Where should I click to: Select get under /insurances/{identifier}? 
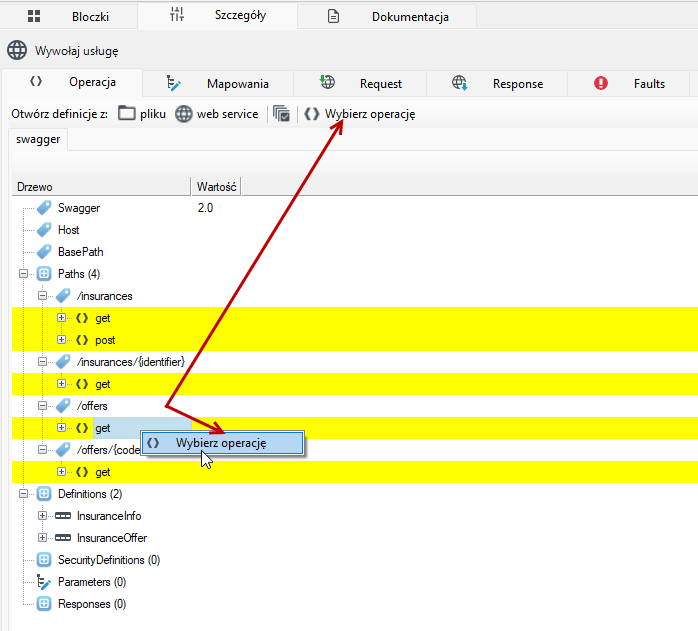(x=102, y=384)
